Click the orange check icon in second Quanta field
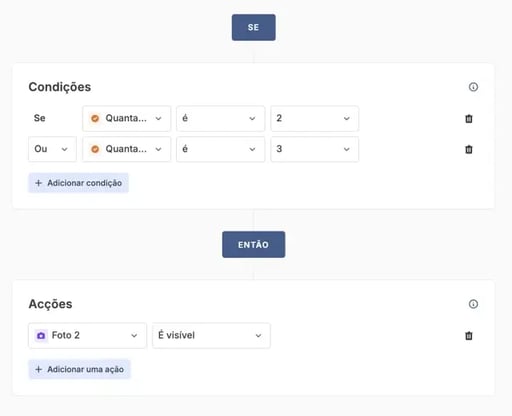Viewport: 512px width, 416px height. click(x=95, y=149)
